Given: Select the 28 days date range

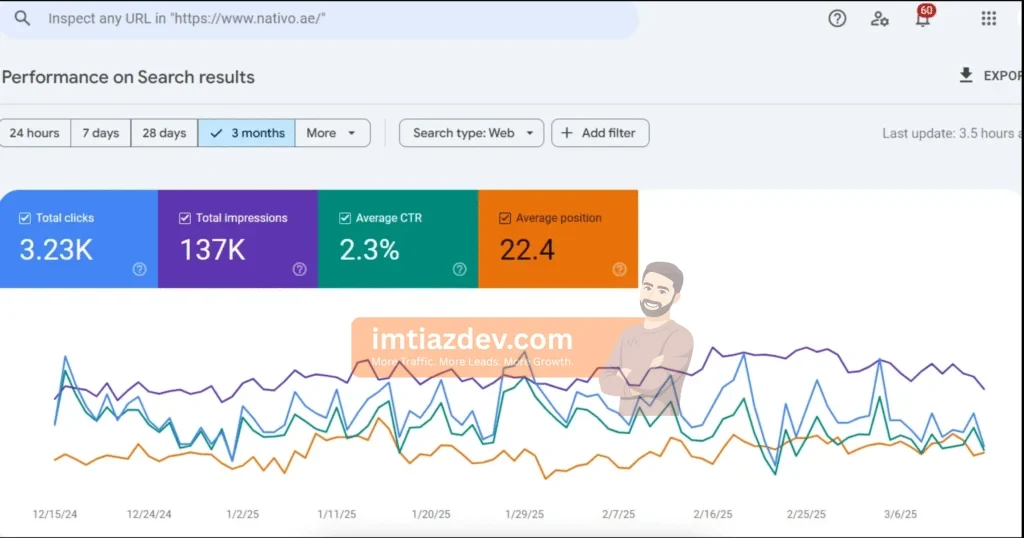Looking at the screenshot, I should point(164,133).
